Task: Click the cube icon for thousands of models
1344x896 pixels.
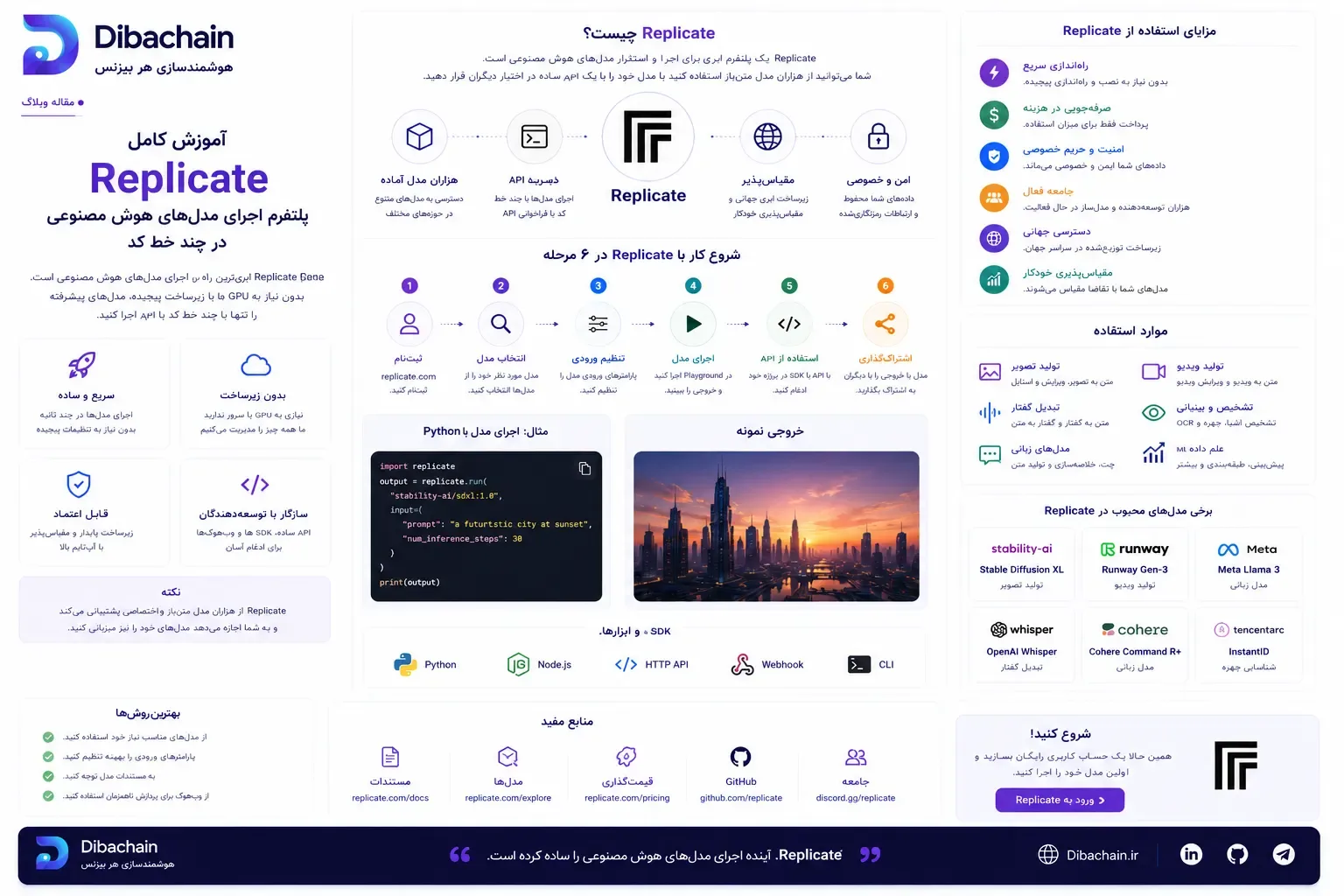Action: coord(419,136)
